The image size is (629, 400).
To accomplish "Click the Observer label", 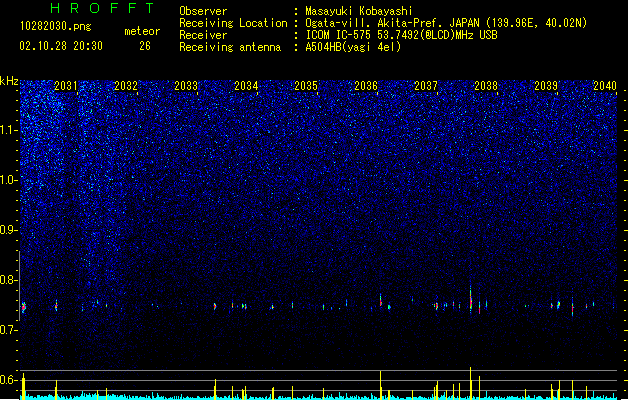I will tap(203, 11).
